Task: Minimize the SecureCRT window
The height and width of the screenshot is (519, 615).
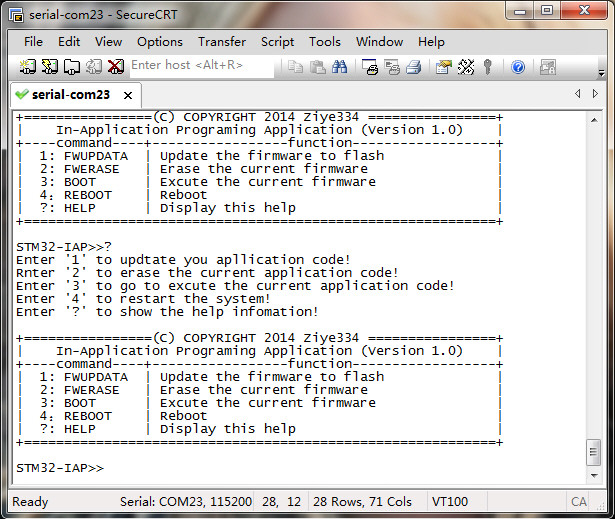Action: 520,11
